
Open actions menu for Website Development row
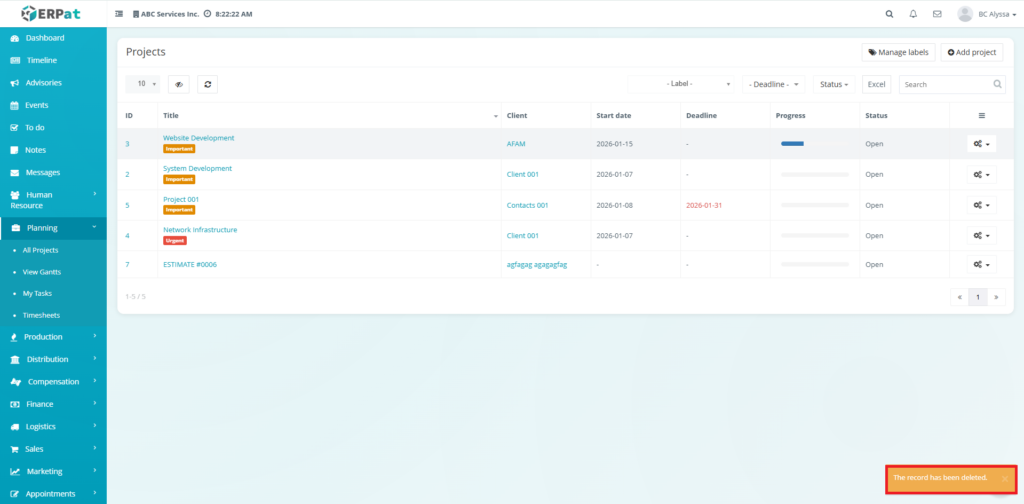pos(981,144)
